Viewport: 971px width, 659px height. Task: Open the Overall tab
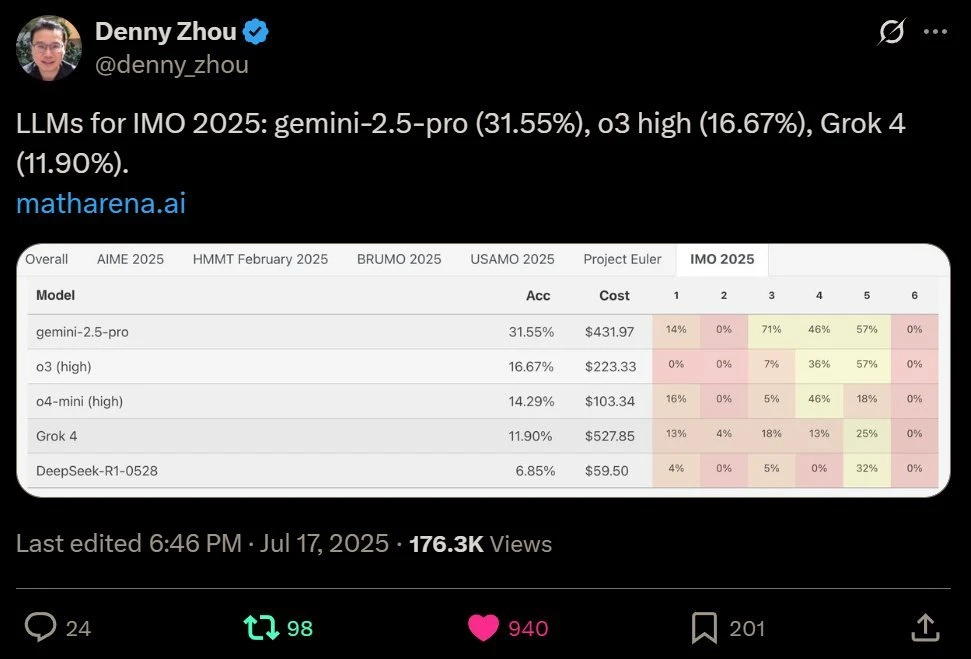[46, 259]
